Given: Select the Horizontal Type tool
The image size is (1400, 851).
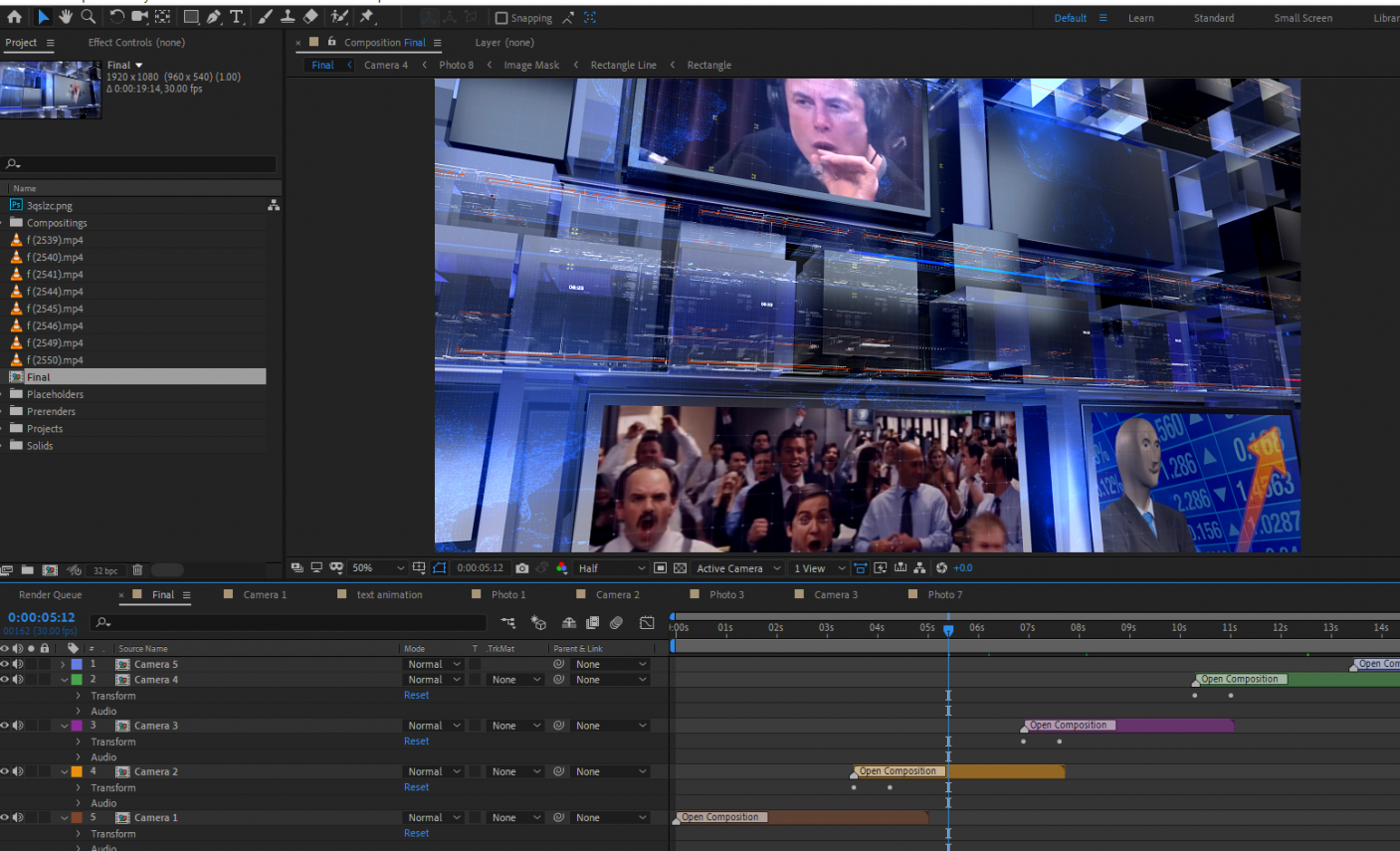Looking at the screenshot, I should click(237, 17).
